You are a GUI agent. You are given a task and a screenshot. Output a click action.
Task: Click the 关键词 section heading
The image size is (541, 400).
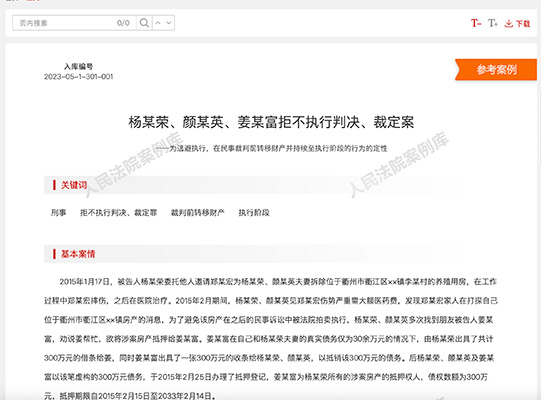[74, 185]
